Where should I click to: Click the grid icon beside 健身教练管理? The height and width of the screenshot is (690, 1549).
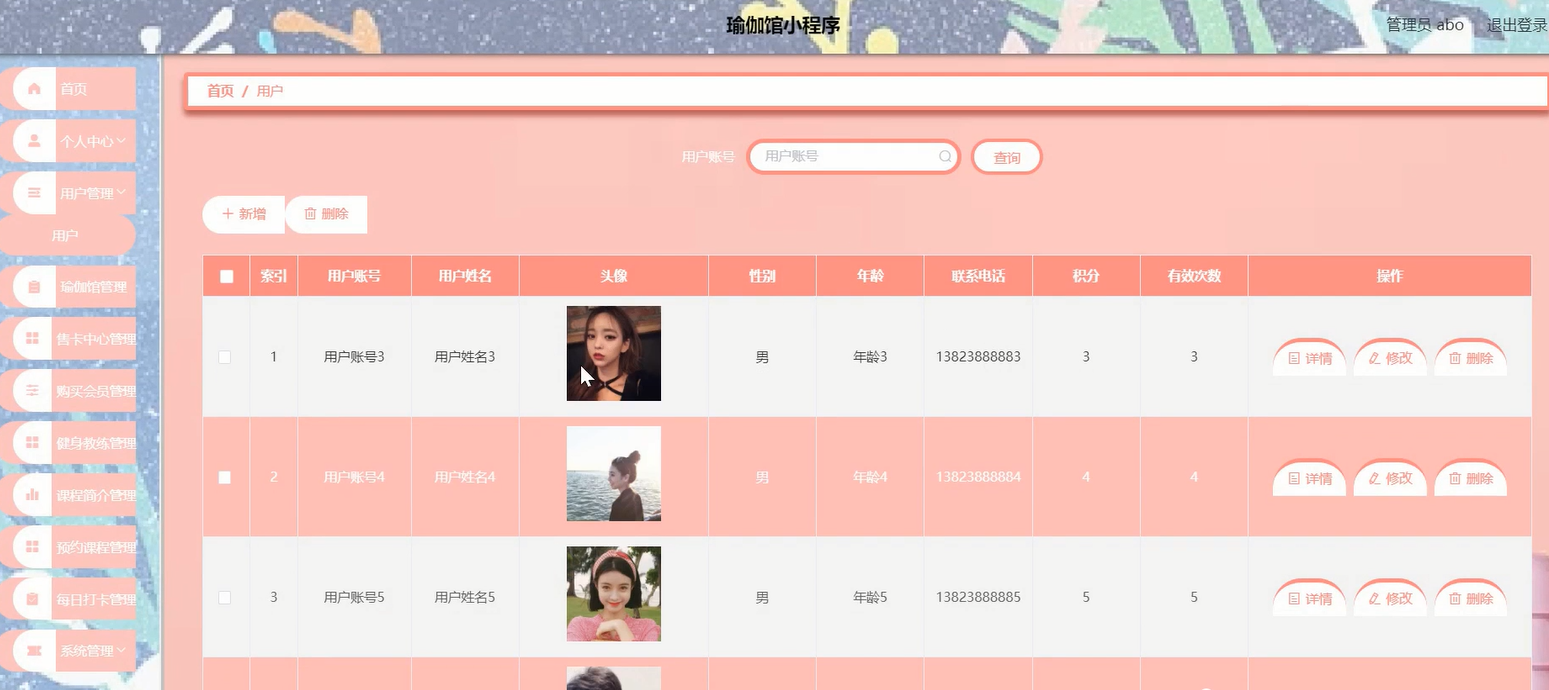point(33,443)
